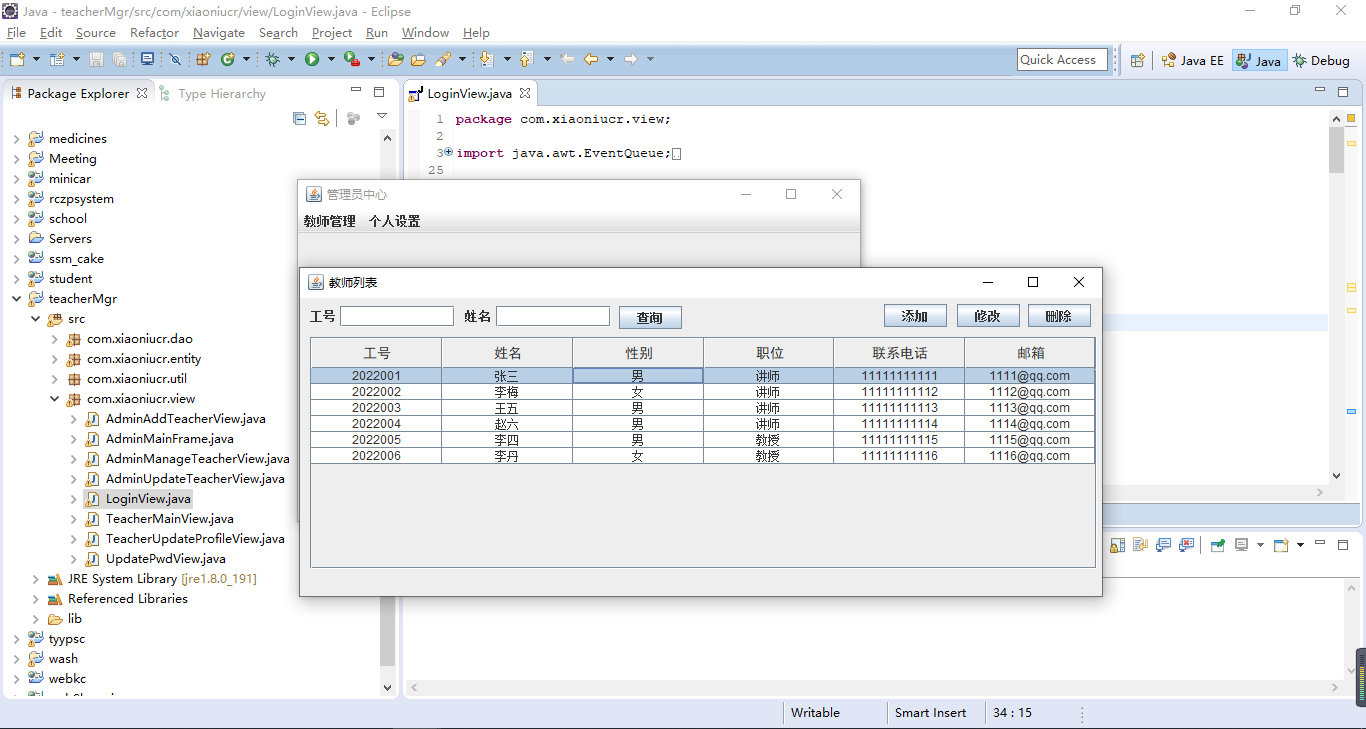Click the Debug bug toolbar icon
1366x729 pixels.
272,59
